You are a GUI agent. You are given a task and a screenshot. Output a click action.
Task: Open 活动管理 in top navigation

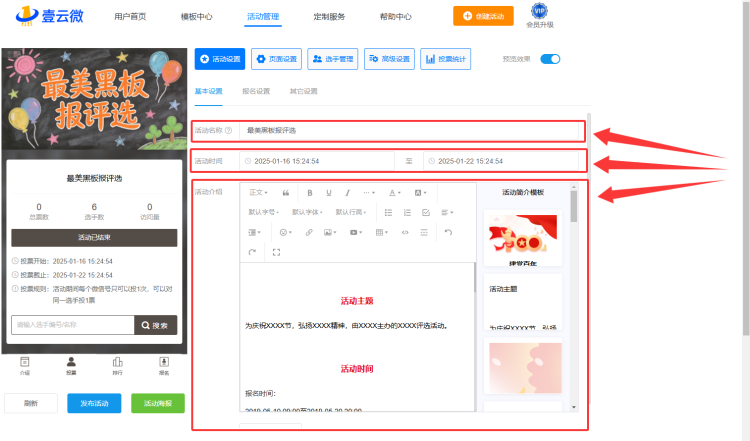pos(263,17)
